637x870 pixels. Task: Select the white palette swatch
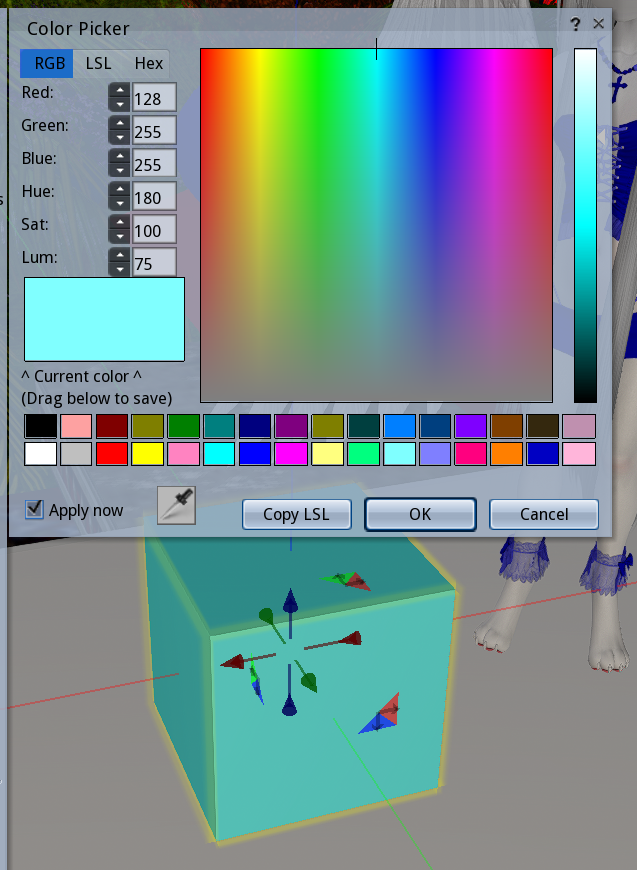[41, 453]
